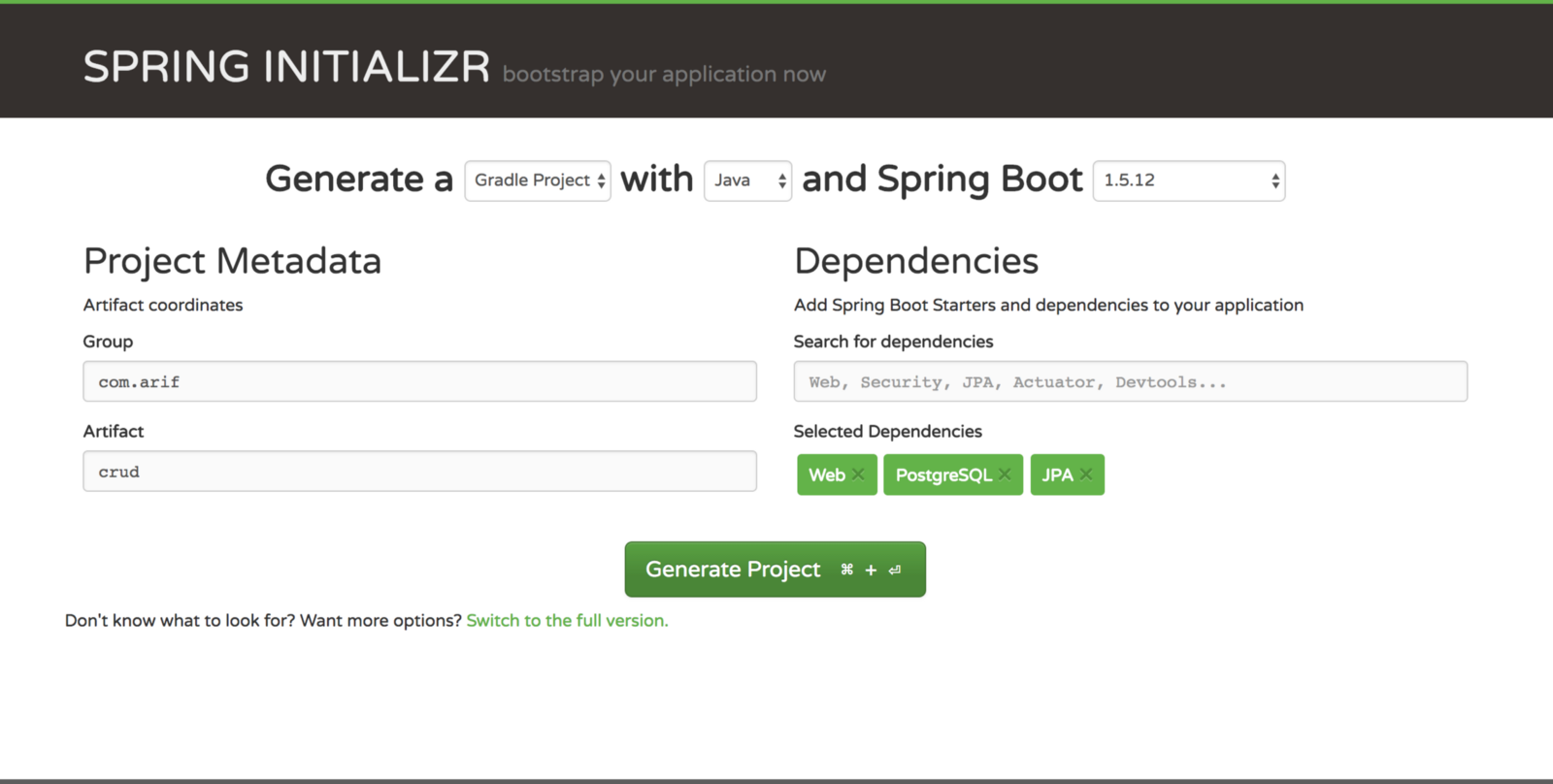Click the bootstrap your application now tagline
1553x784 pixels.
point(664,74)
